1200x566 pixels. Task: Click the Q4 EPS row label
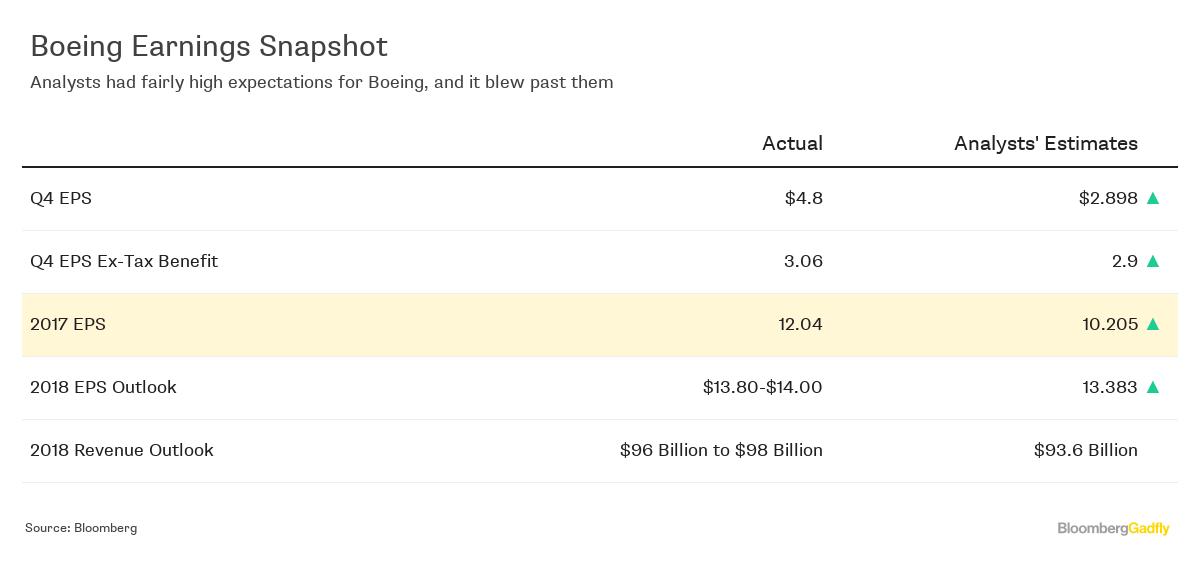(x=61, y=198)
